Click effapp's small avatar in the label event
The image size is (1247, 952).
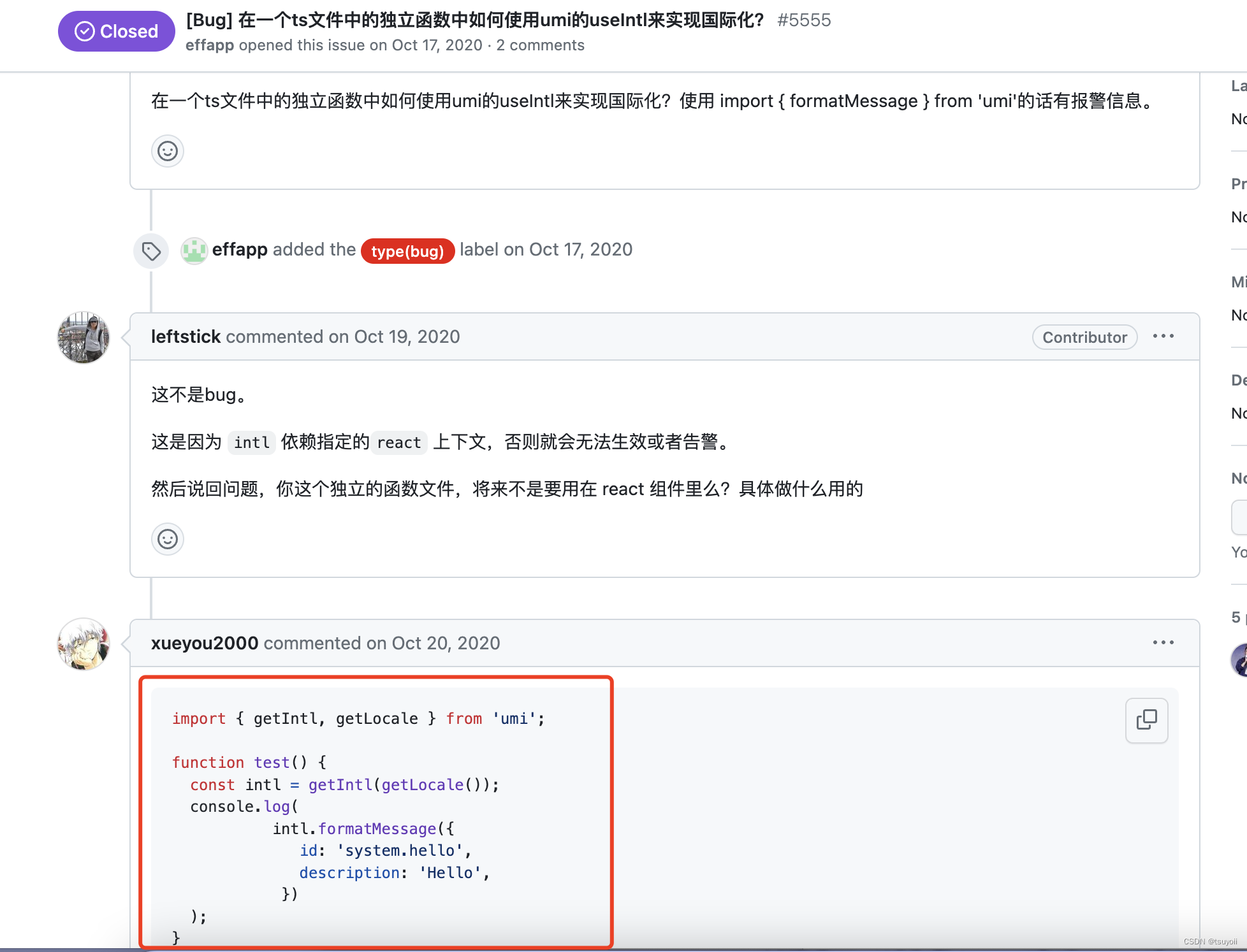click(x=194, y=250)
